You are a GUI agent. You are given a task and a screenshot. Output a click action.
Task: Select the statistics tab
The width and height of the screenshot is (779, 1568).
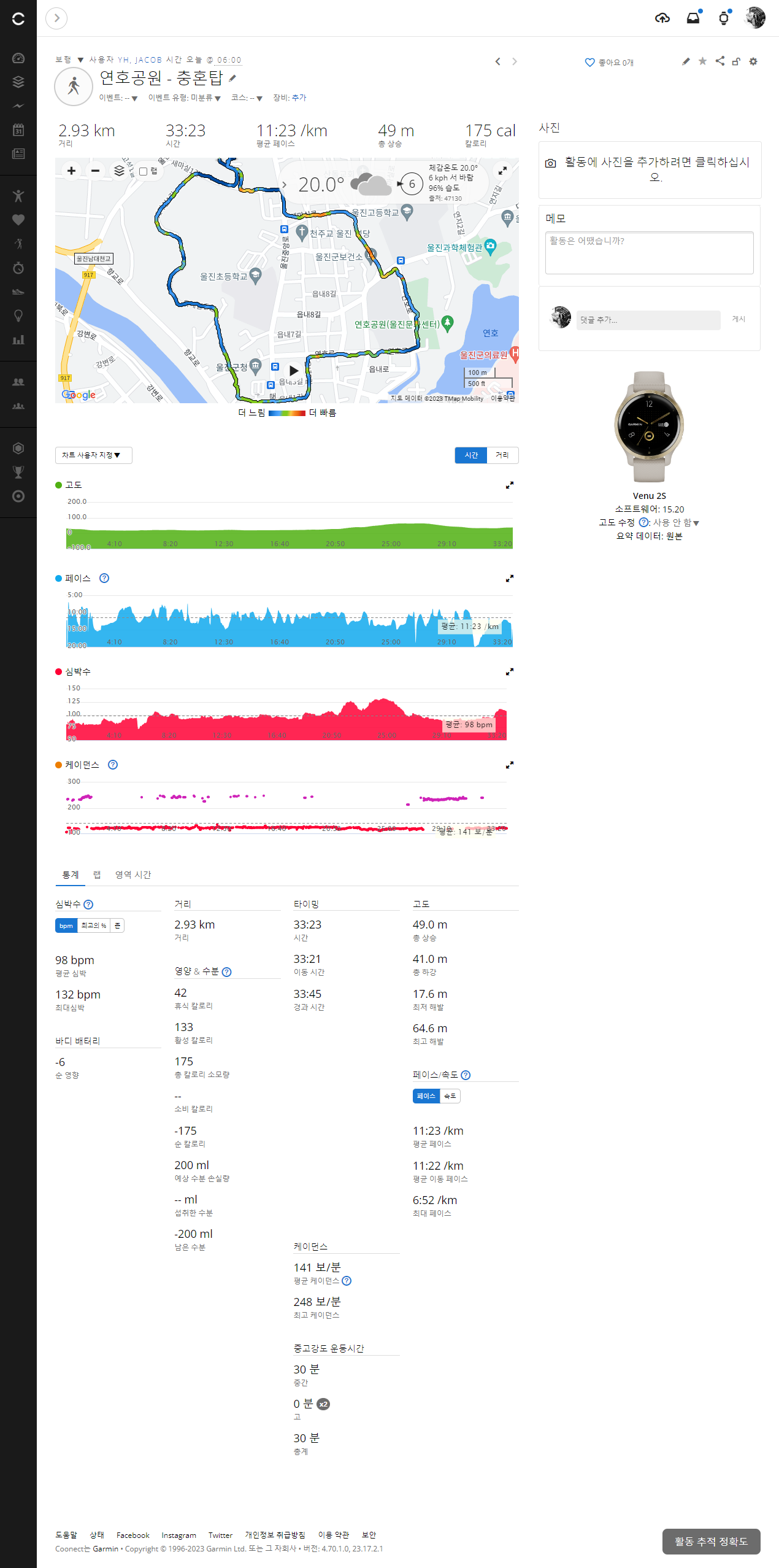pos(71,875)
